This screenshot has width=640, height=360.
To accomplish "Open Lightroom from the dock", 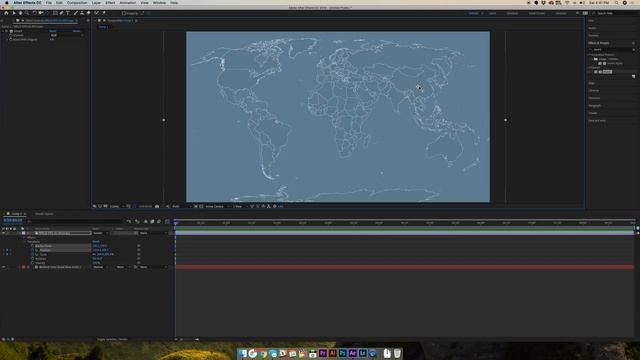I will (x=362, y=353).
